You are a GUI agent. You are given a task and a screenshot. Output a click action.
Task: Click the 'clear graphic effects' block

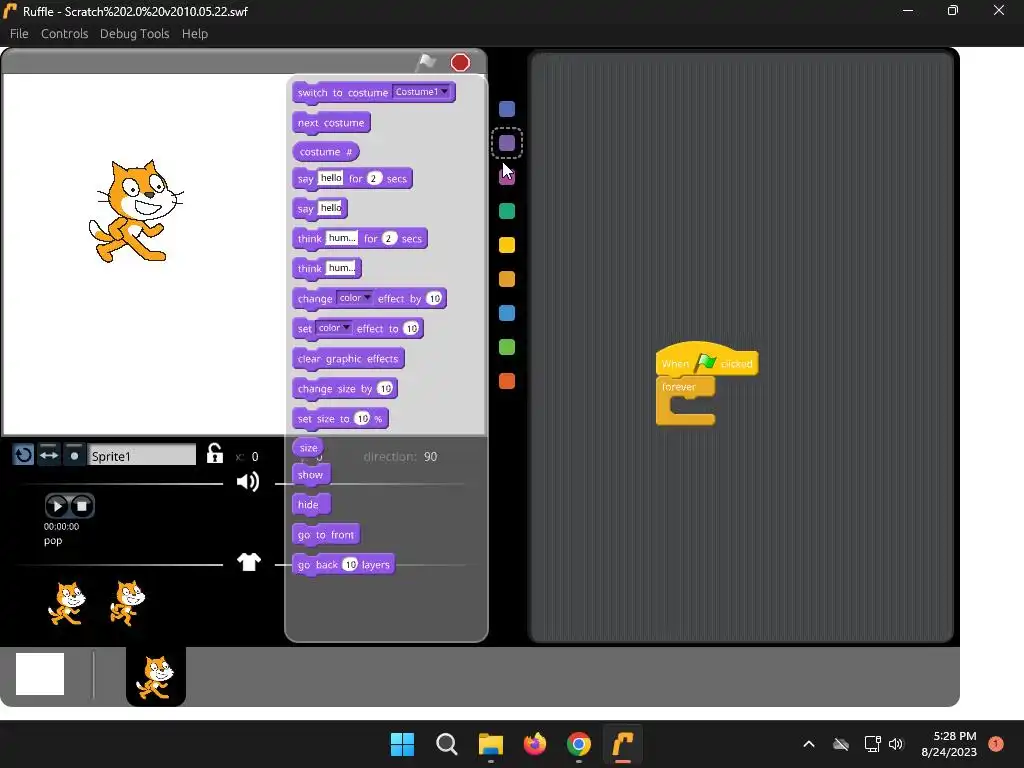pos(348,359)
